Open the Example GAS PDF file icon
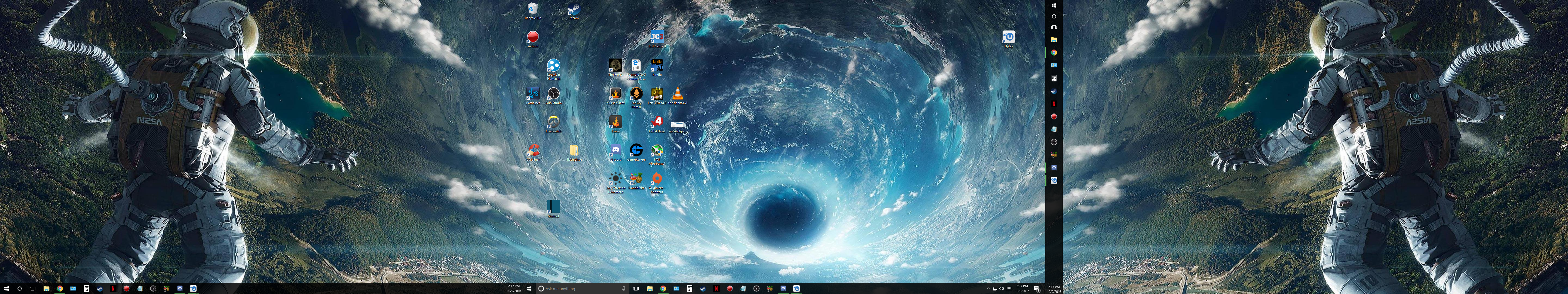The height and width of the screenshot is (294, 1568). [x=636, y=69]
